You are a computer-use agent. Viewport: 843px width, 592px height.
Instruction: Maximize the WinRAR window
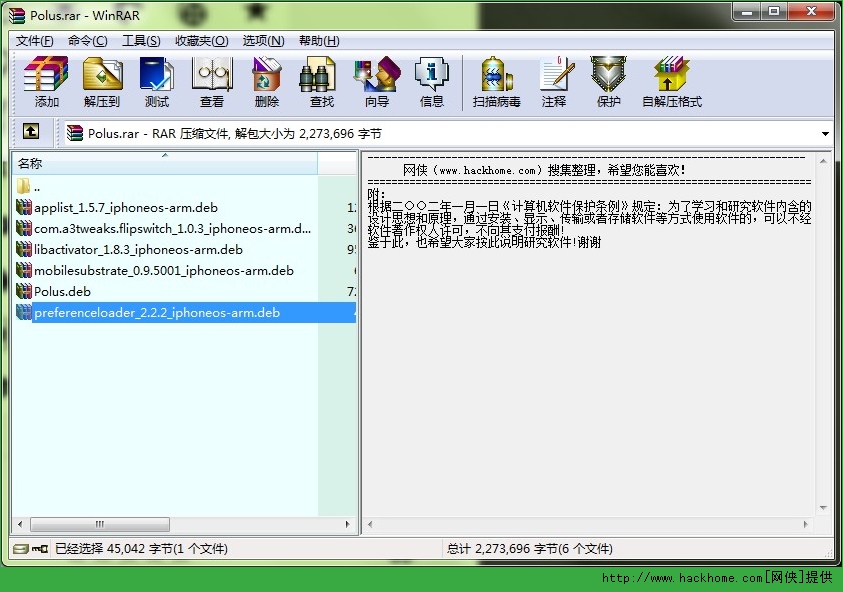point(774,11)
